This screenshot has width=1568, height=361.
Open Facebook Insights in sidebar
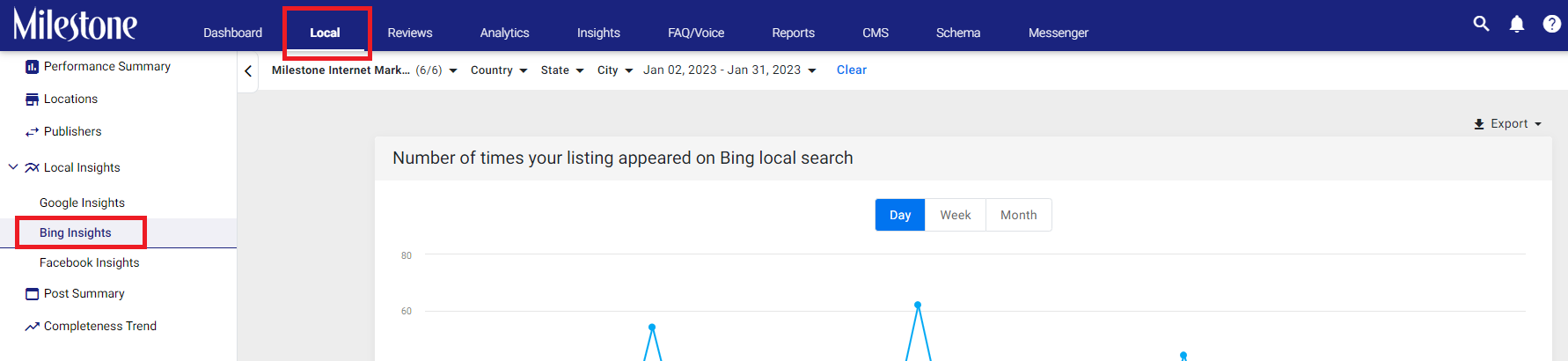(90, 263)
